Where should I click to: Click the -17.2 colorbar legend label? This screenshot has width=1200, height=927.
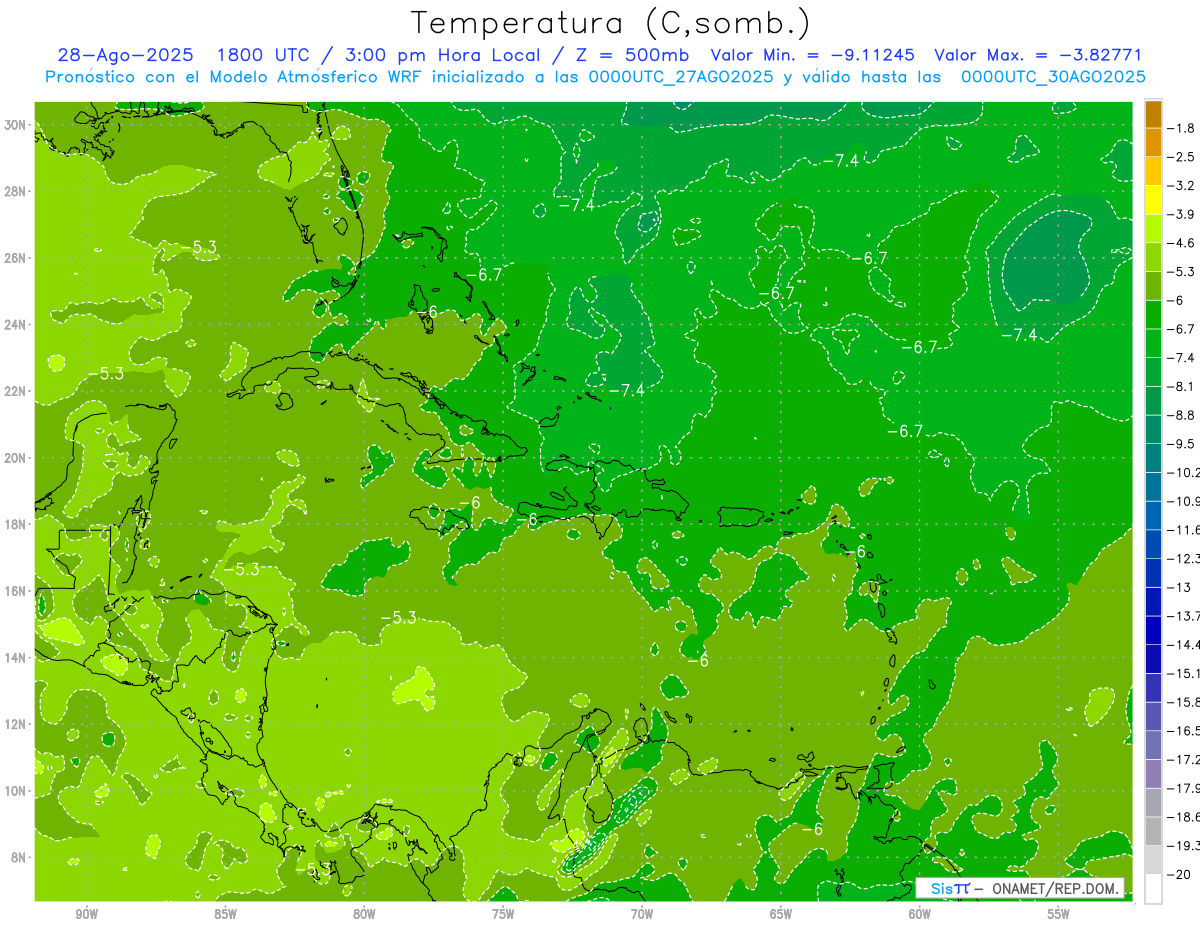(1183, 759)
